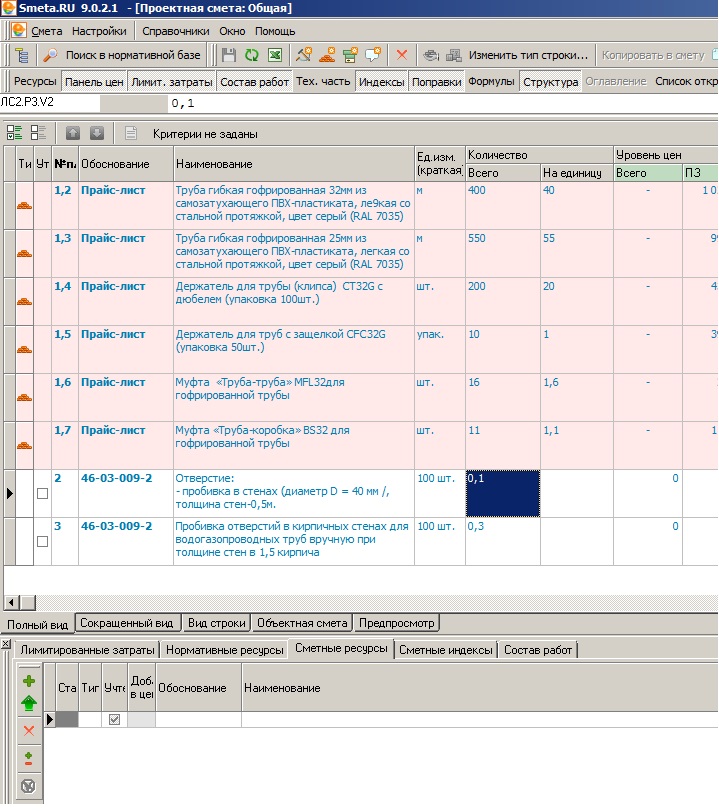Open the Настройки menu

tap(99, 31)
